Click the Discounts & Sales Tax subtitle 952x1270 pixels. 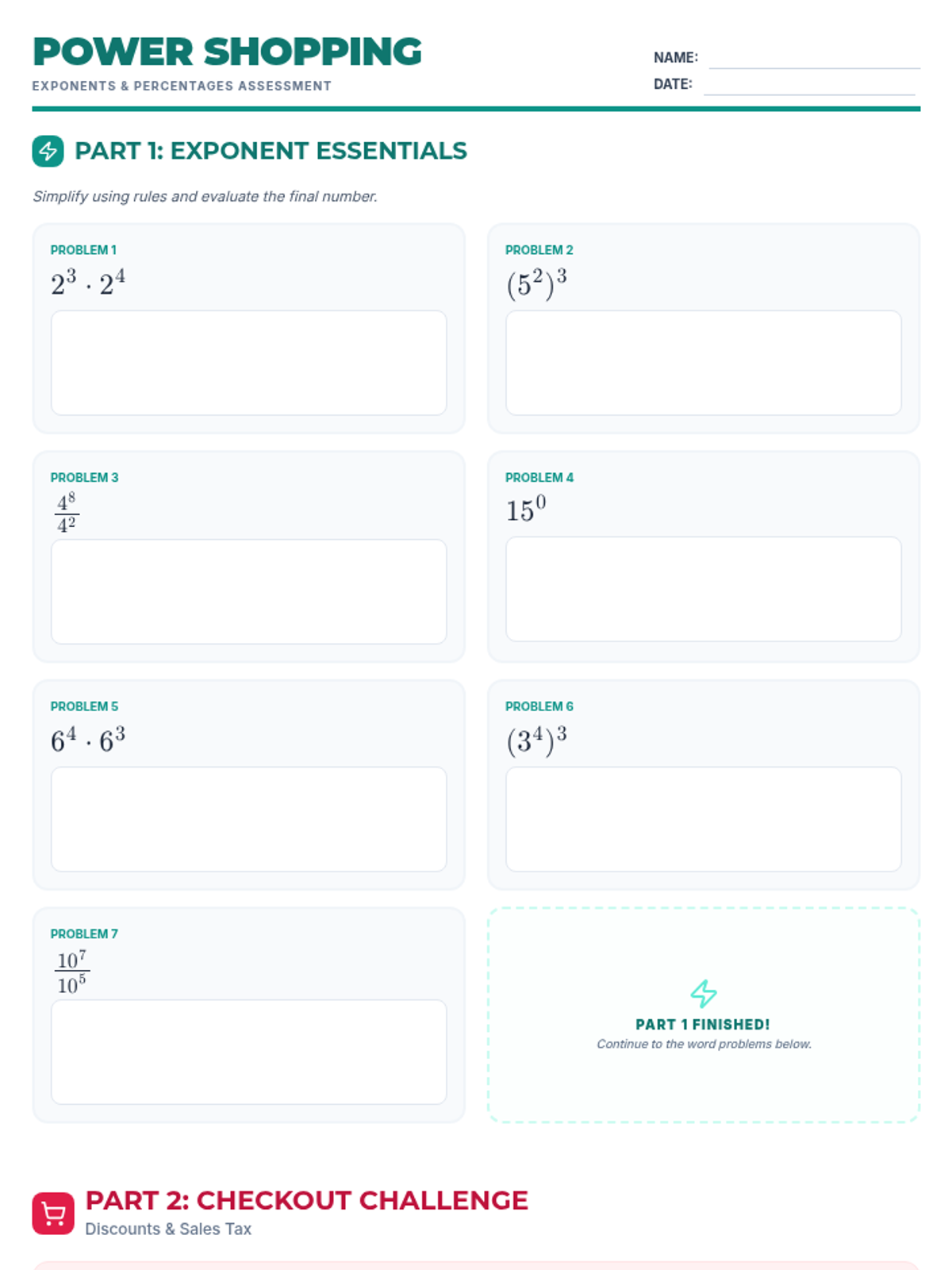point(168,1229)
